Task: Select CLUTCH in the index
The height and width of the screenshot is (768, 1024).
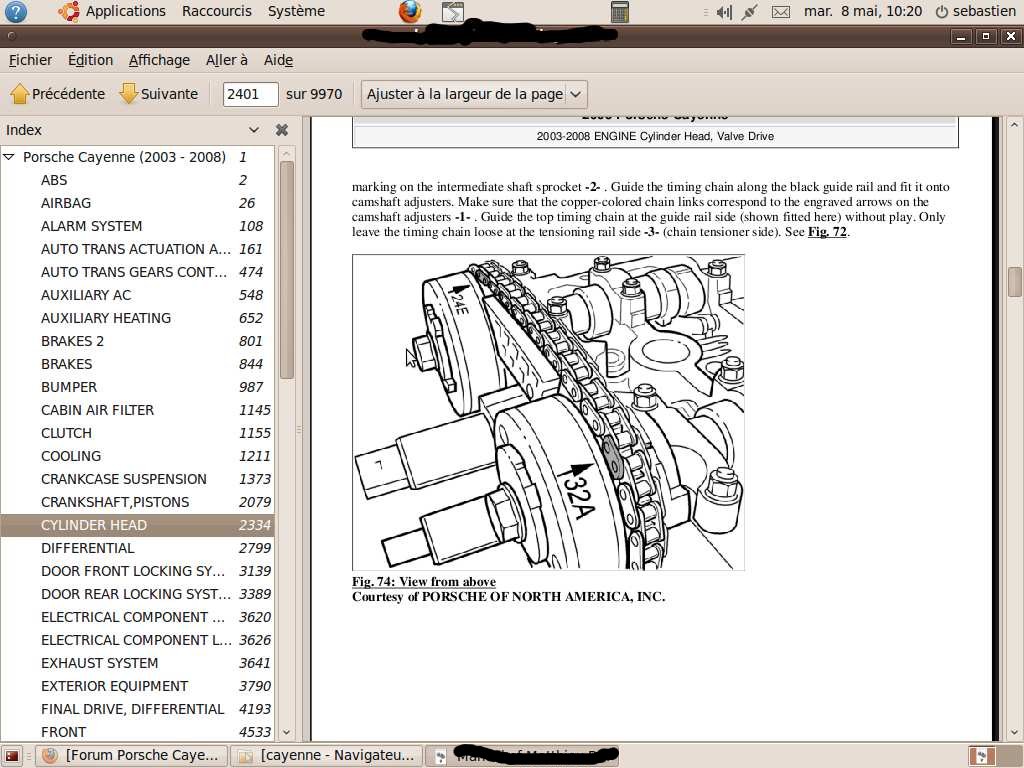Action: pyautogui.click(x=137, y=433)
